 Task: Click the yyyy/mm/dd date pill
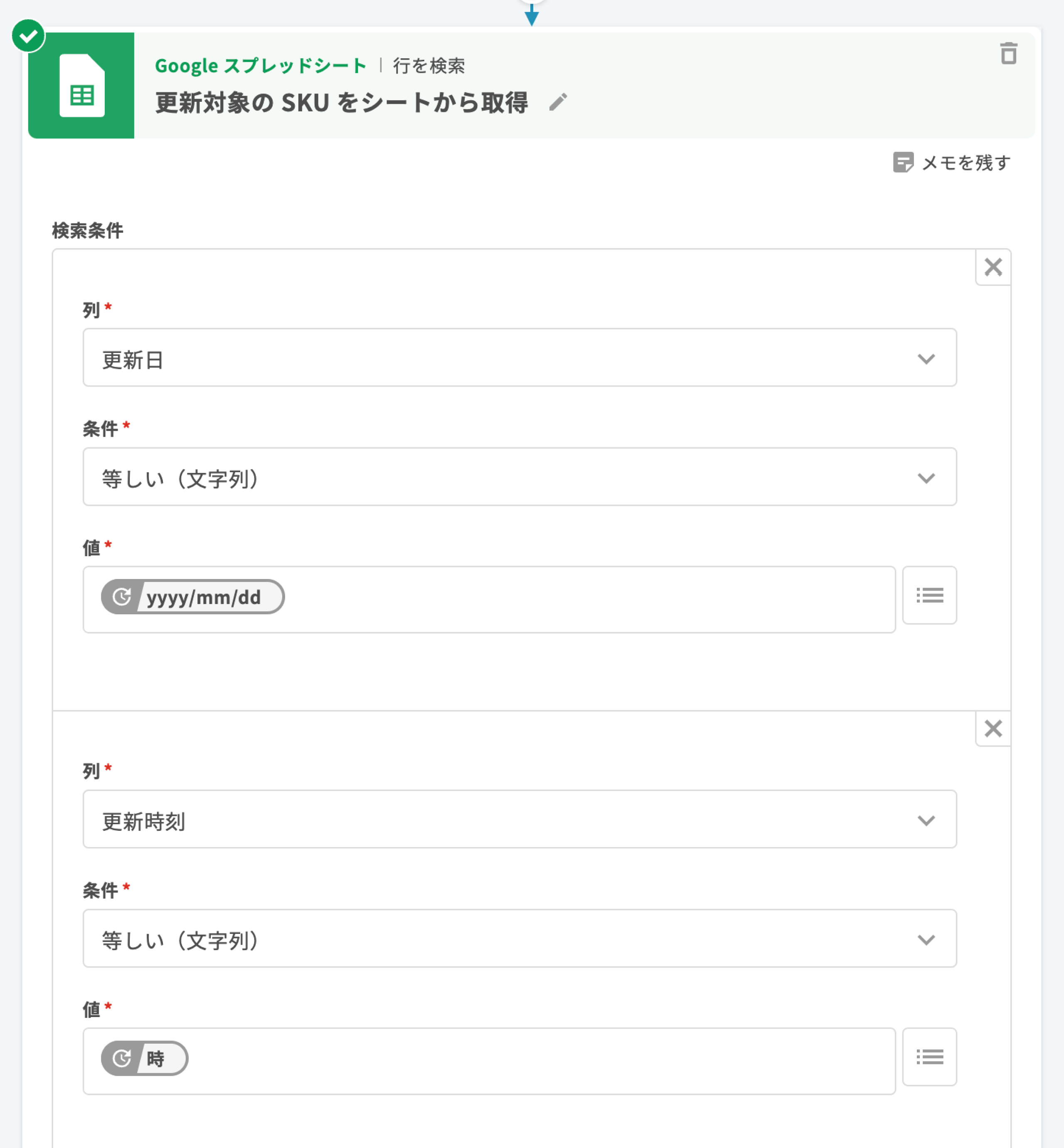pos(192,596)
